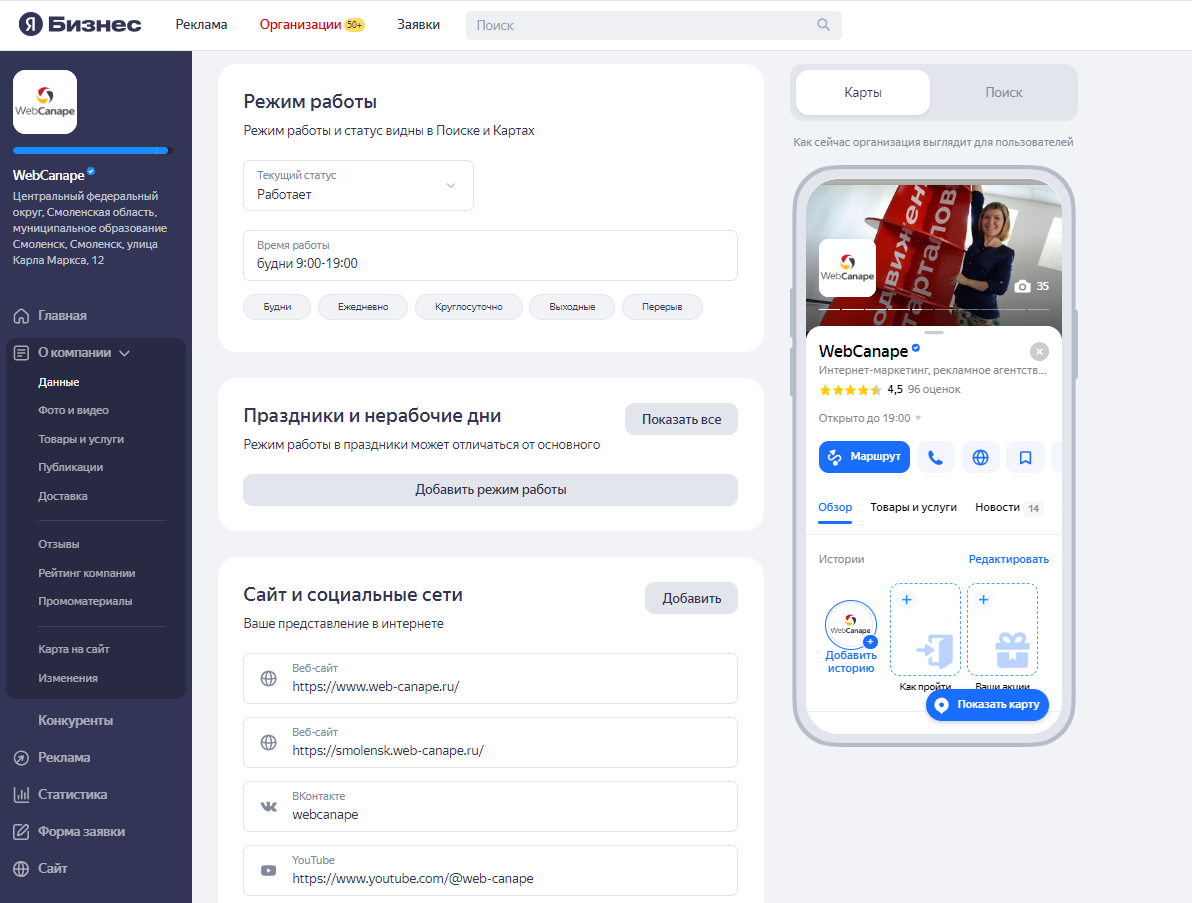Viewport: 1192px width, 903px height.
Task: Click the Показать все button
Action: coord(681,419)
